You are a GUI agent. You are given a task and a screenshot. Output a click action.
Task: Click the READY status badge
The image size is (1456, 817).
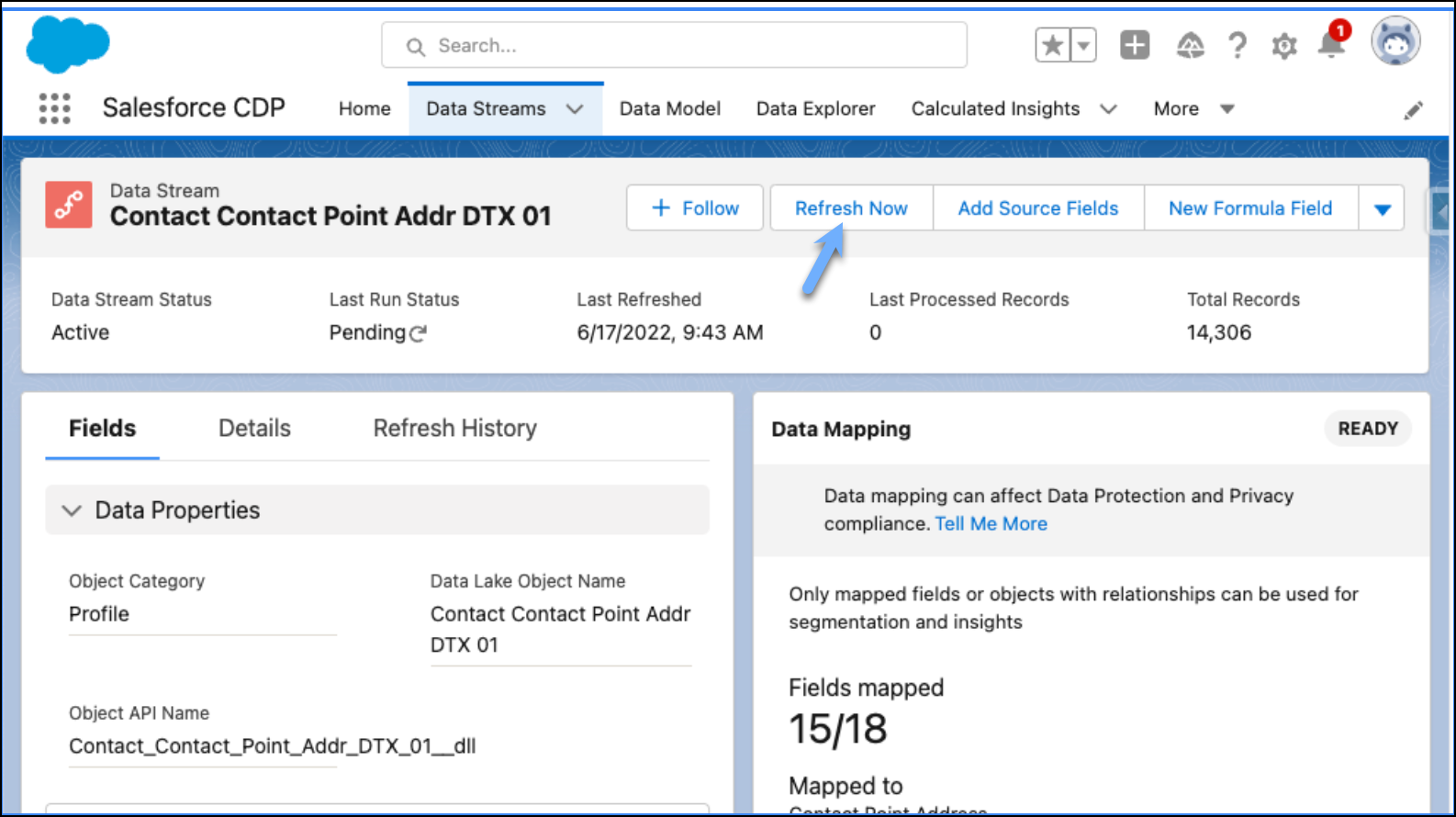(1368, 429)
